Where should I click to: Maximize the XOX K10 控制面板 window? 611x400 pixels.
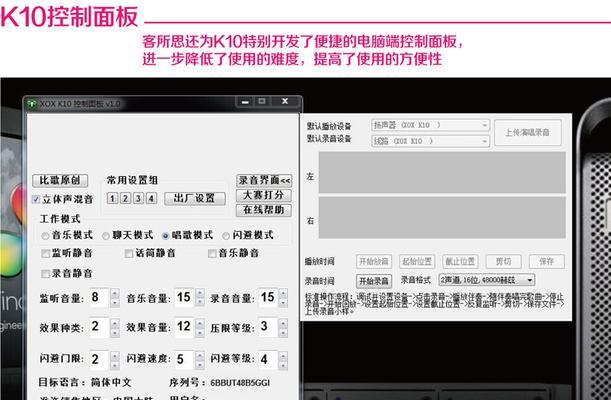(262, 102)
